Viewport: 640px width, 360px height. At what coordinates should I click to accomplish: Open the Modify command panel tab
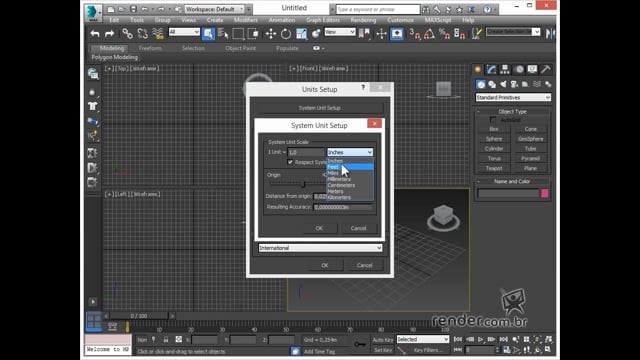491,69
